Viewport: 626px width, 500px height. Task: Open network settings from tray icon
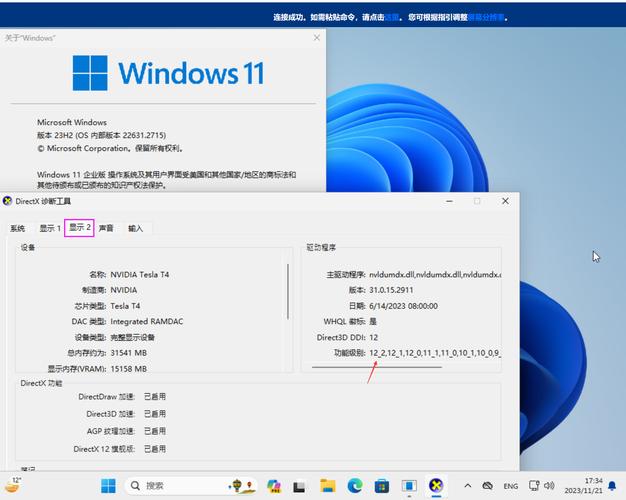[534, 486]
